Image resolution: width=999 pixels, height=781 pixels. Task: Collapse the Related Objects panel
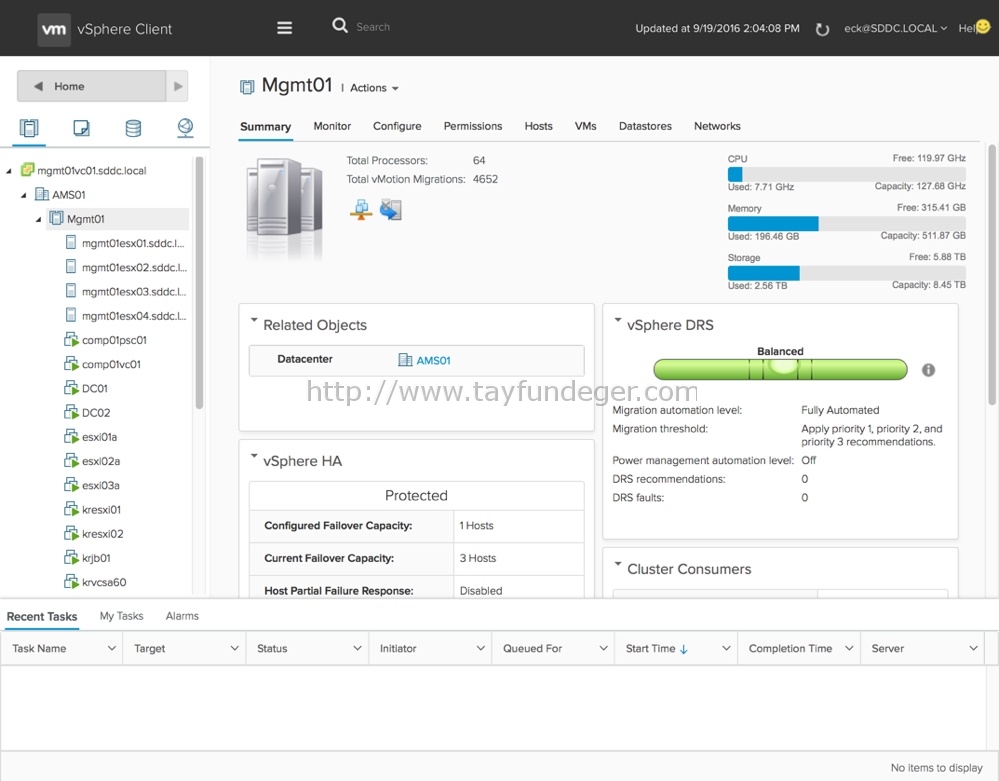254,320
